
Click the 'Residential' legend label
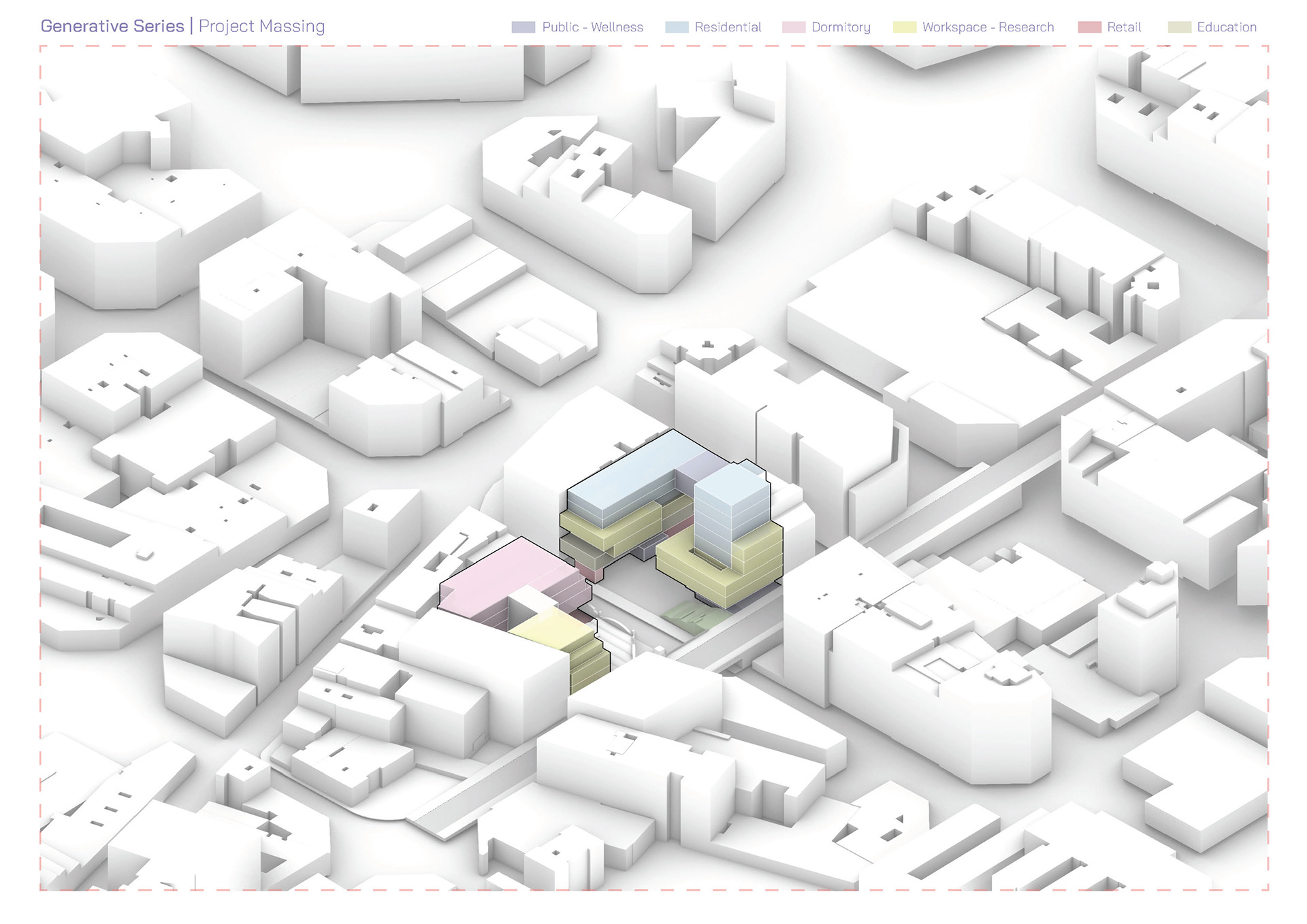tap(728, 27)
